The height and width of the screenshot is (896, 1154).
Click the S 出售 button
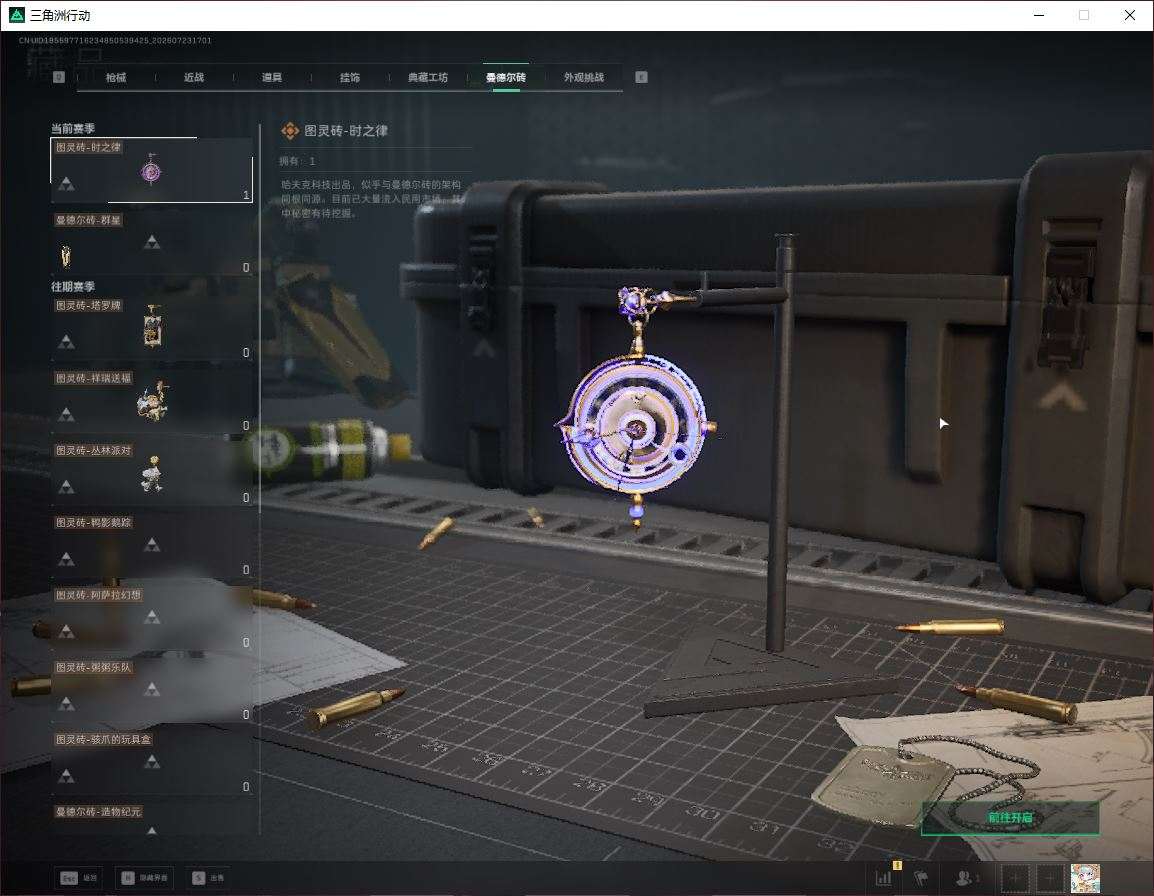pyautogui.click(x=208, y=878)
